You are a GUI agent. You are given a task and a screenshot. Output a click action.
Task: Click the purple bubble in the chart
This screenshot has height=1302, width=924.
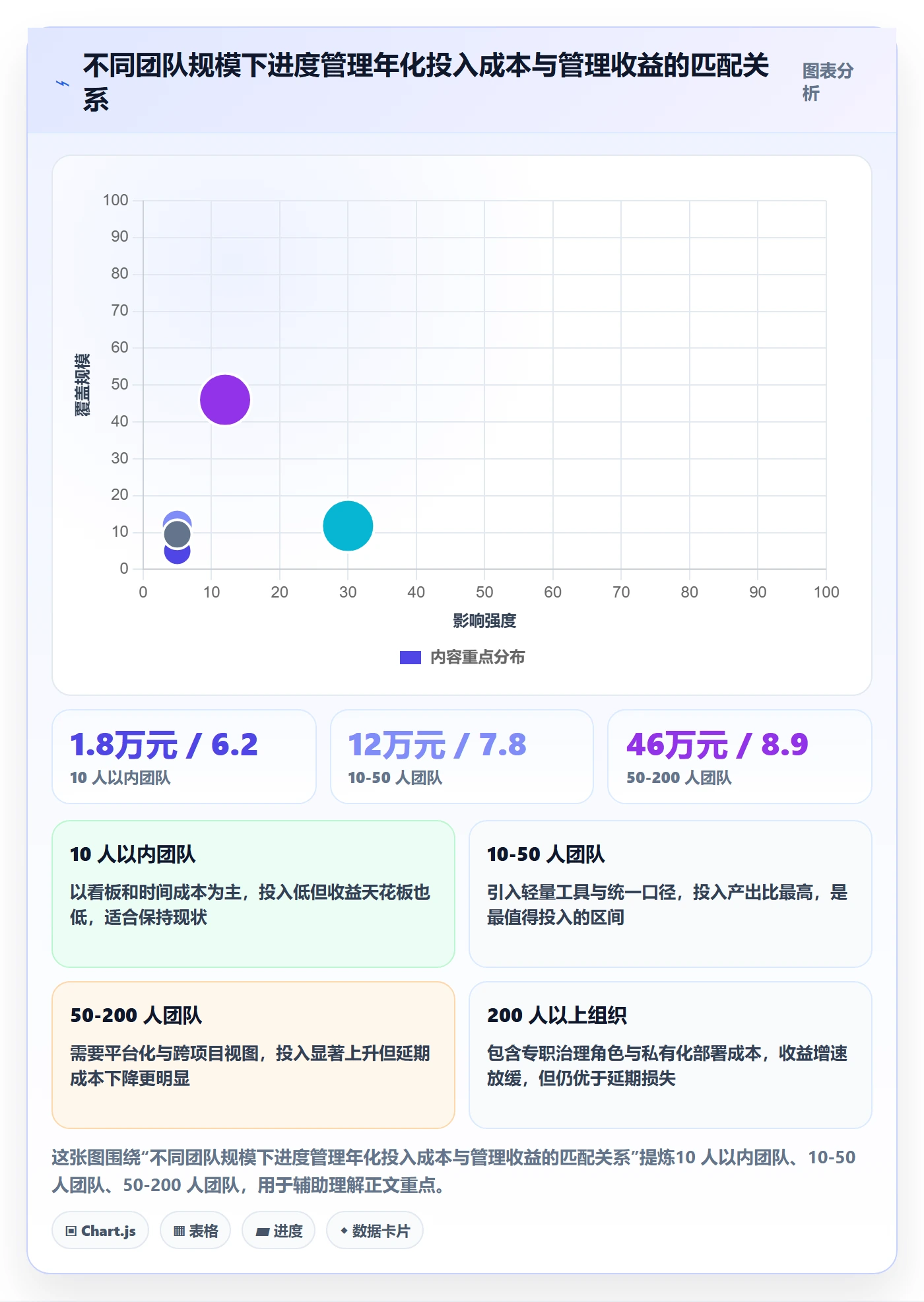point(225,399)
